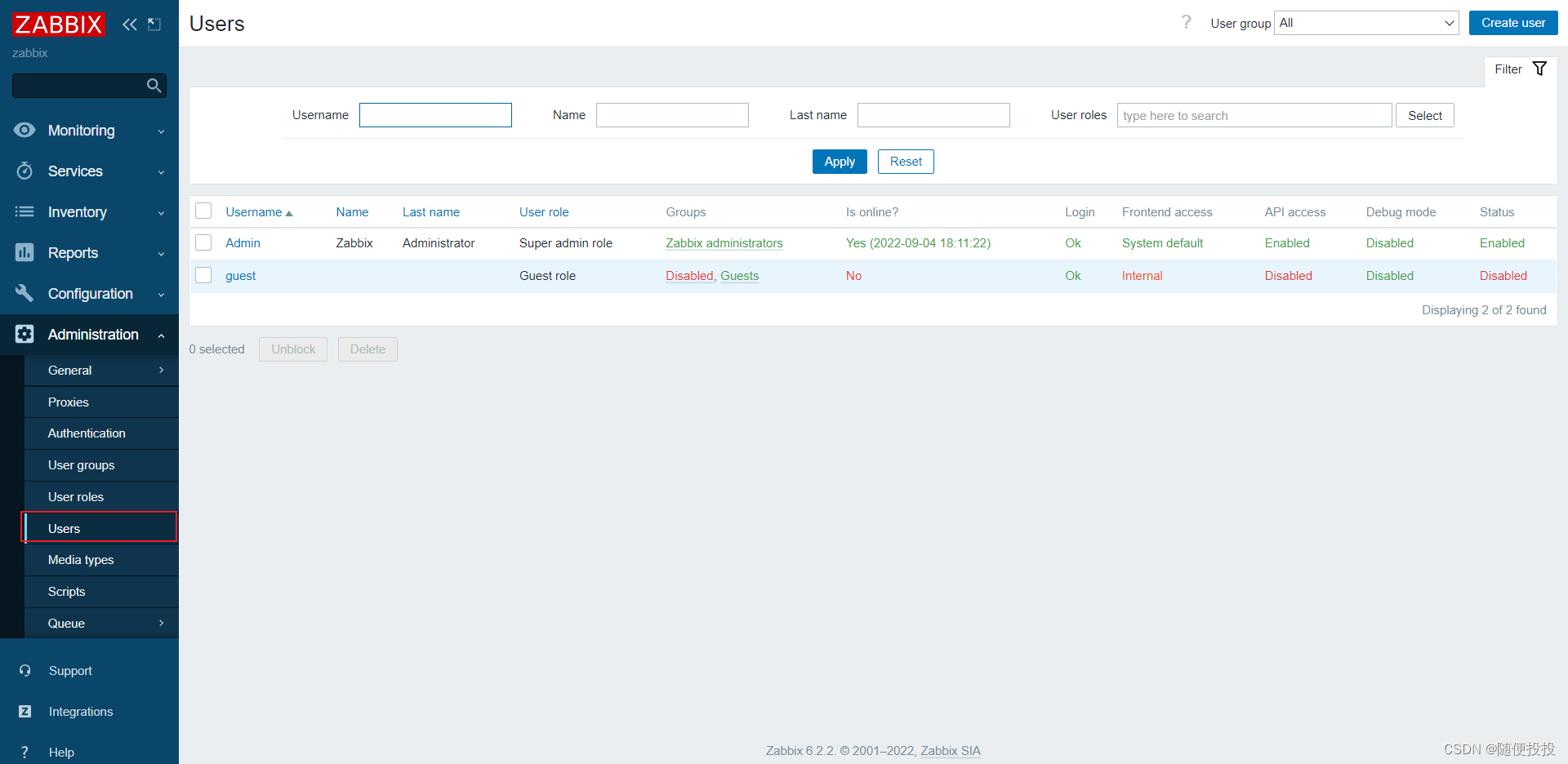Open Authentication settings
Viewport: 1568px width, 764px height.
pos(101,433)
